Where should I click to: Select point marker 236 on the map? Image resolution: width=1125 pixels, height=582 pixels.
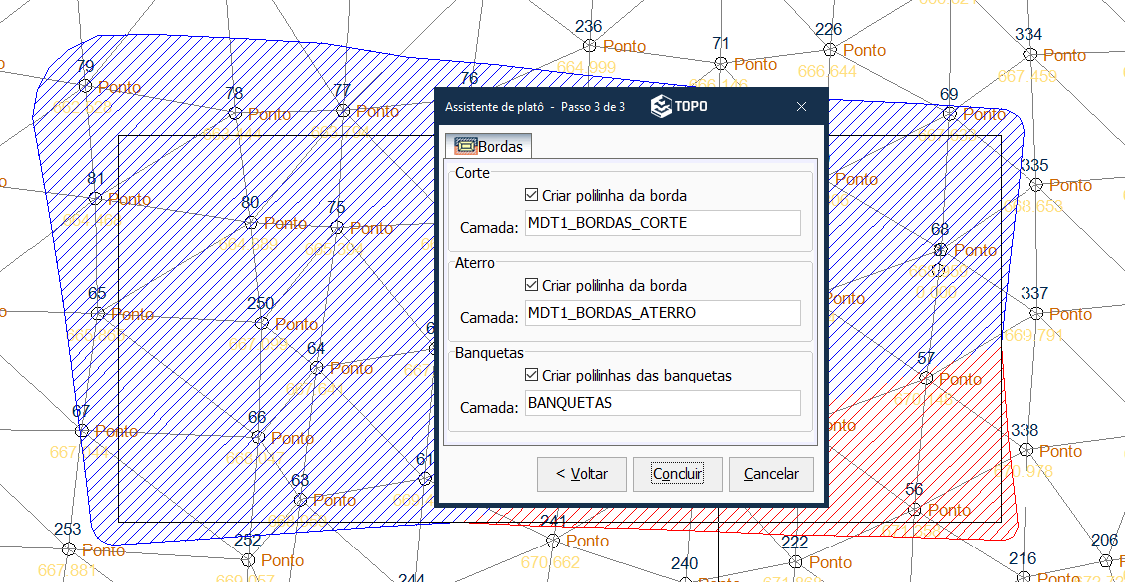(590, 46)
